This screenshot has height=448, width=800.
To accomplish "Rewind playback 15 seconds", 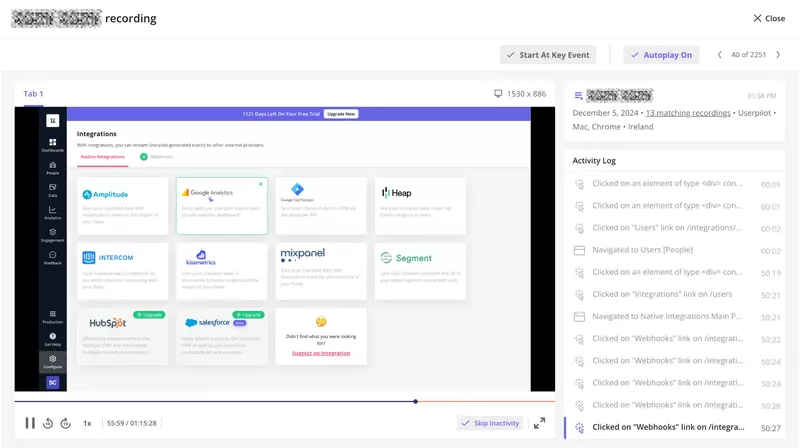I will point(47,423).
